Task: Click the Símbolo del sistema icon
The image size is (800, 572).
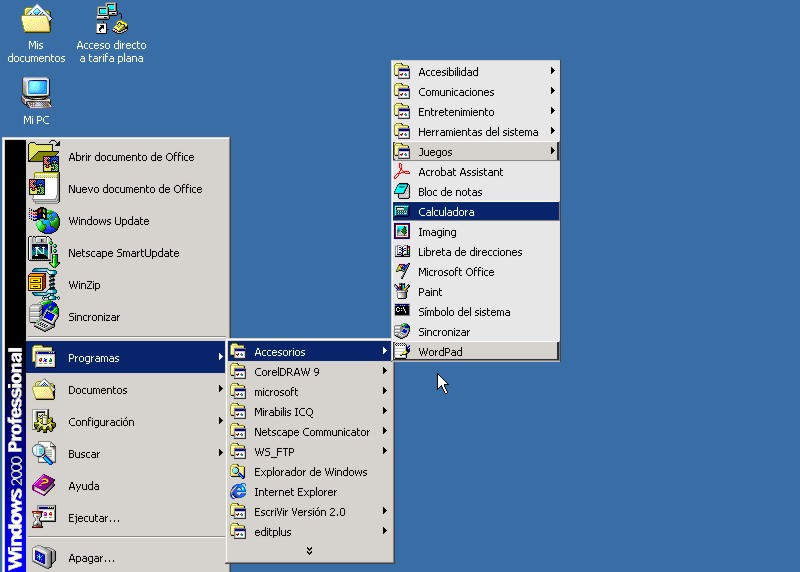Action: pyautogui.click(x=402, y=310)
